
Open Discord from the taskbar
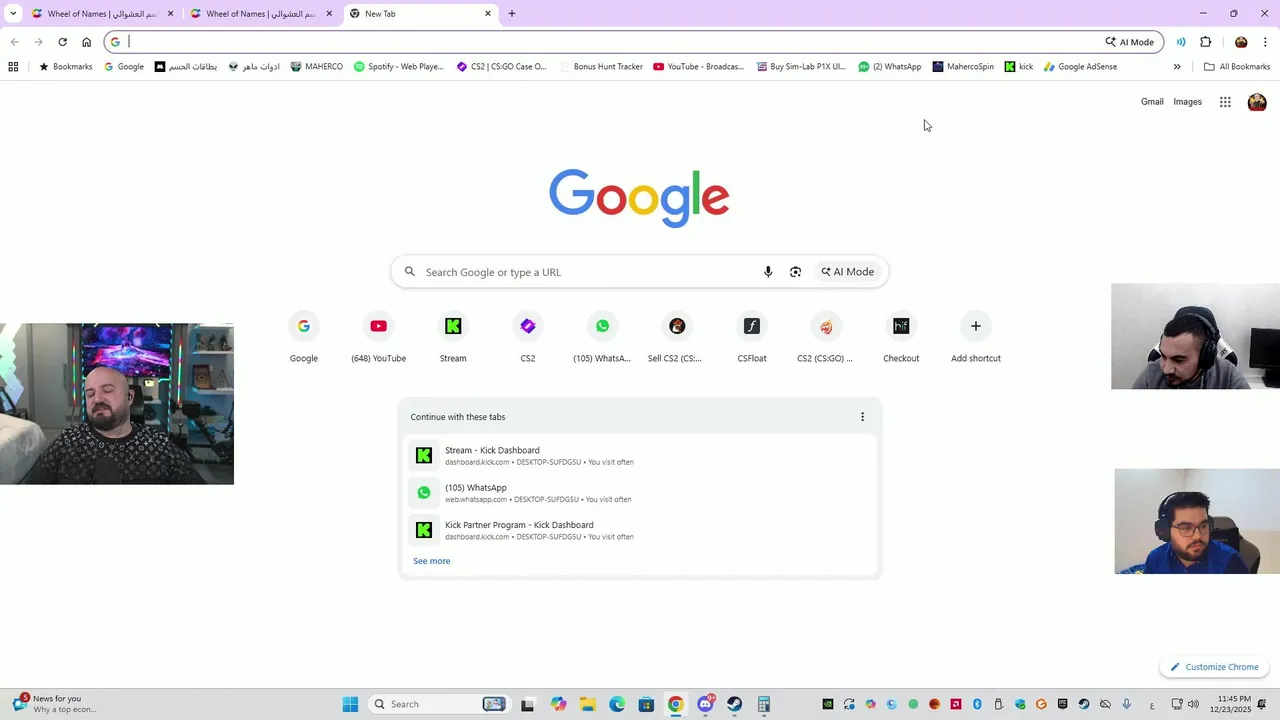(706, 704)
